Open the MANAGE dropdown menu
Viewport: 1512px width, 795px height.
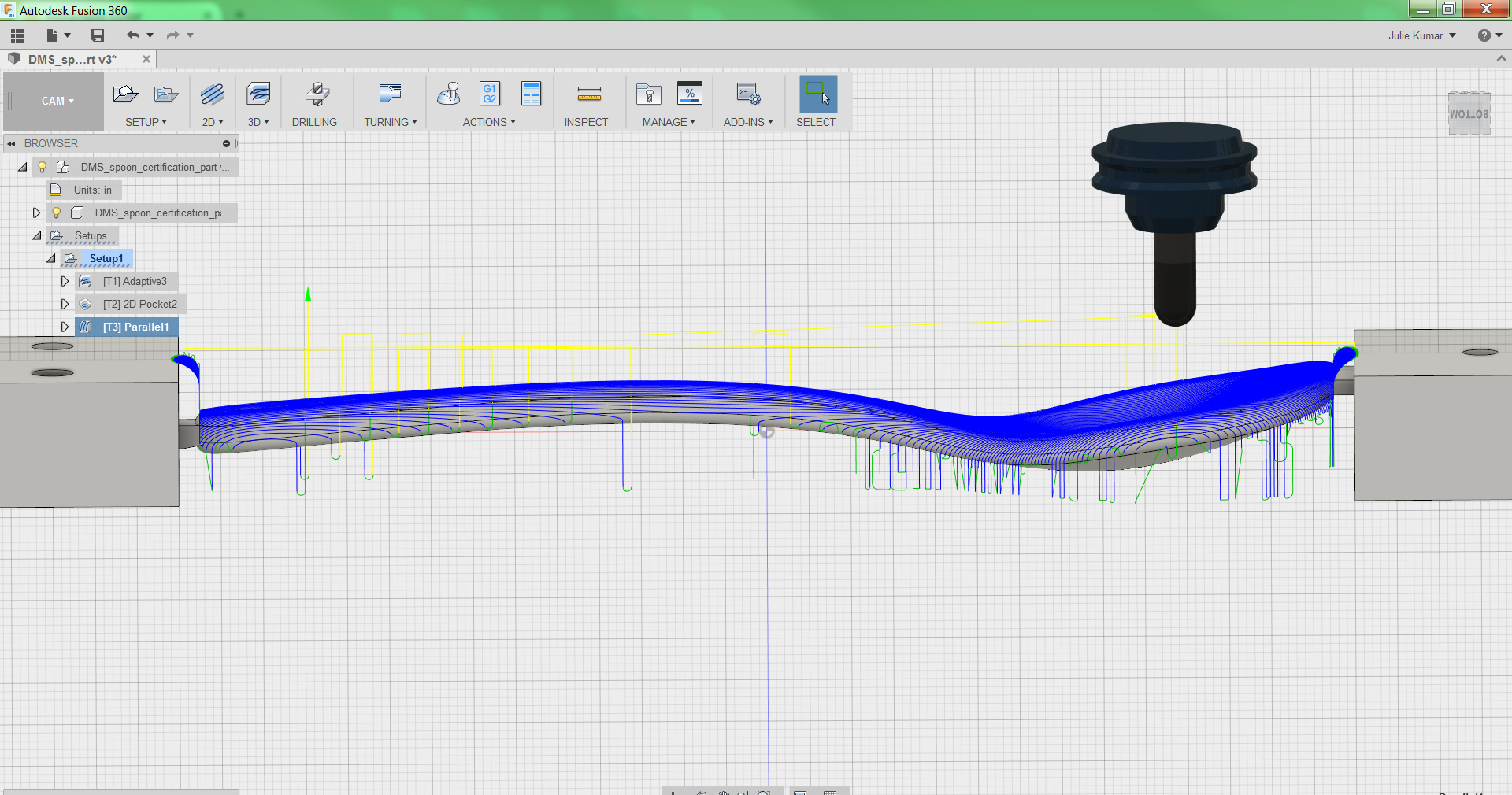[x=669, y=122]
